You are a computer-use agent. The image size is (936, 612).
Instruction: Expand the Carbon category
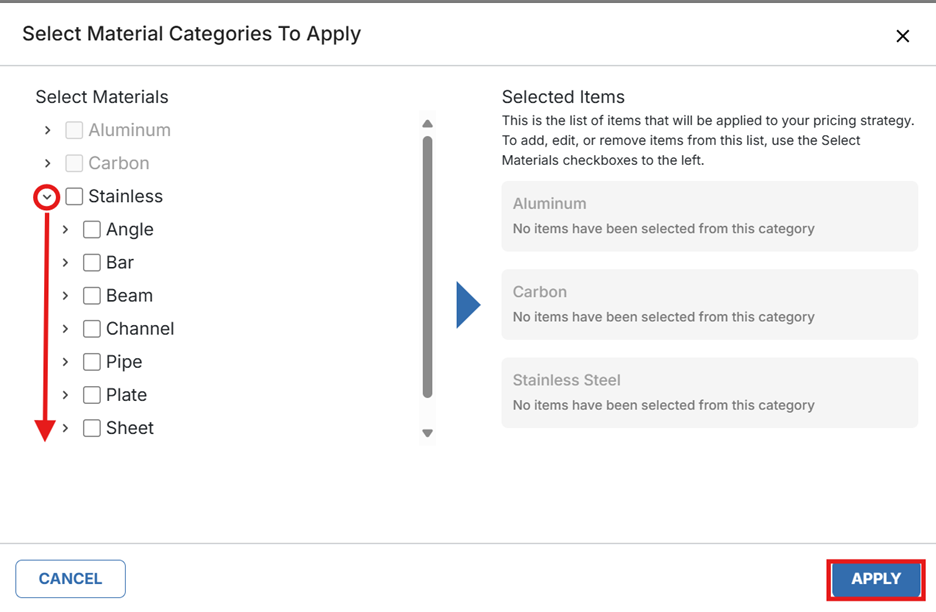(x=47, y=163)
